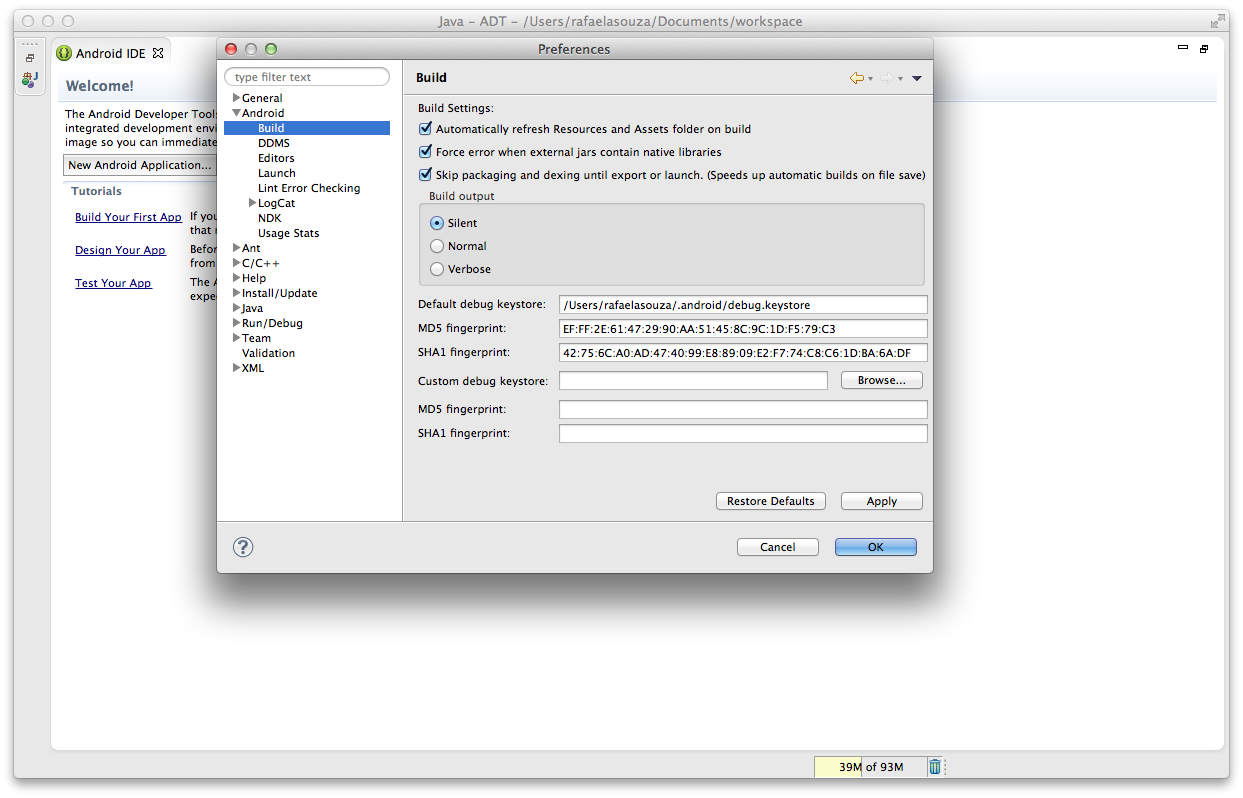
Task: Click the yellow back arrow in Preferences
Action: (x=856, y=78)
